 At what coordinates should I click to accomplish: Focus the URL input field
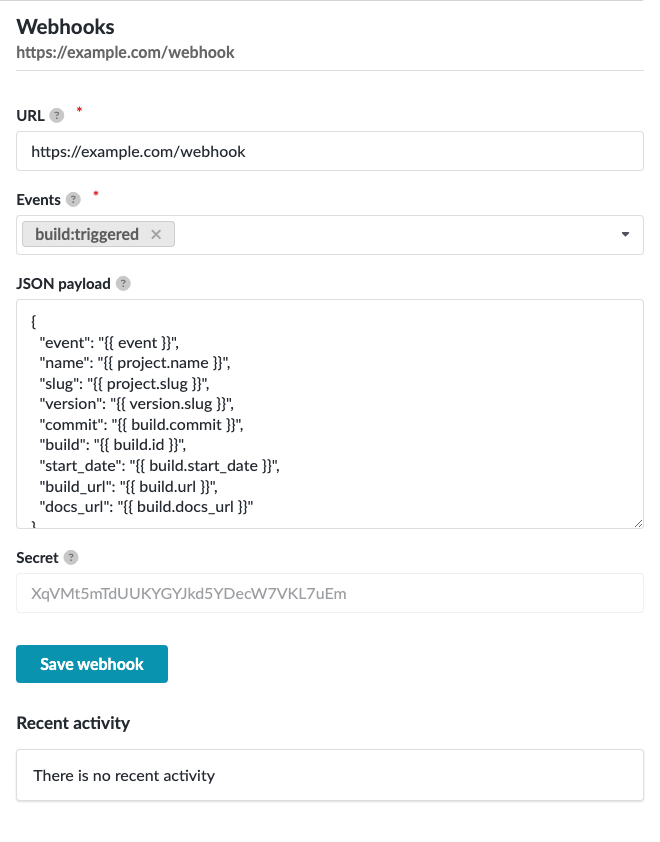pyautogui.click(x=330, y=150)
